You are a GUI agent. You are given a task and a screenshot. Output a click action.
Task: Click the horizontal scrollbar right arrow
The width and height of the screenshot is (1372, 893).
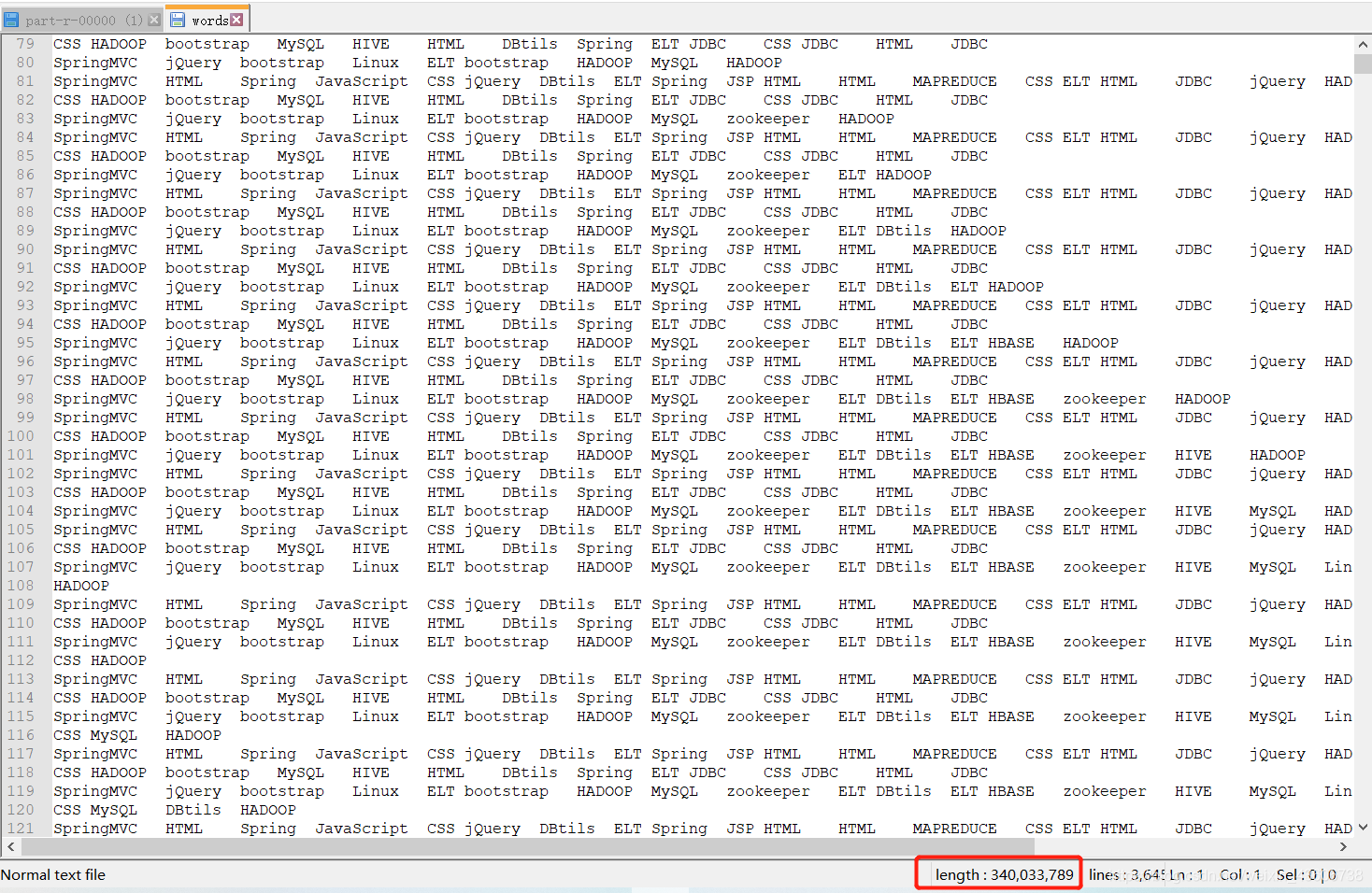tap(1343, 846)
